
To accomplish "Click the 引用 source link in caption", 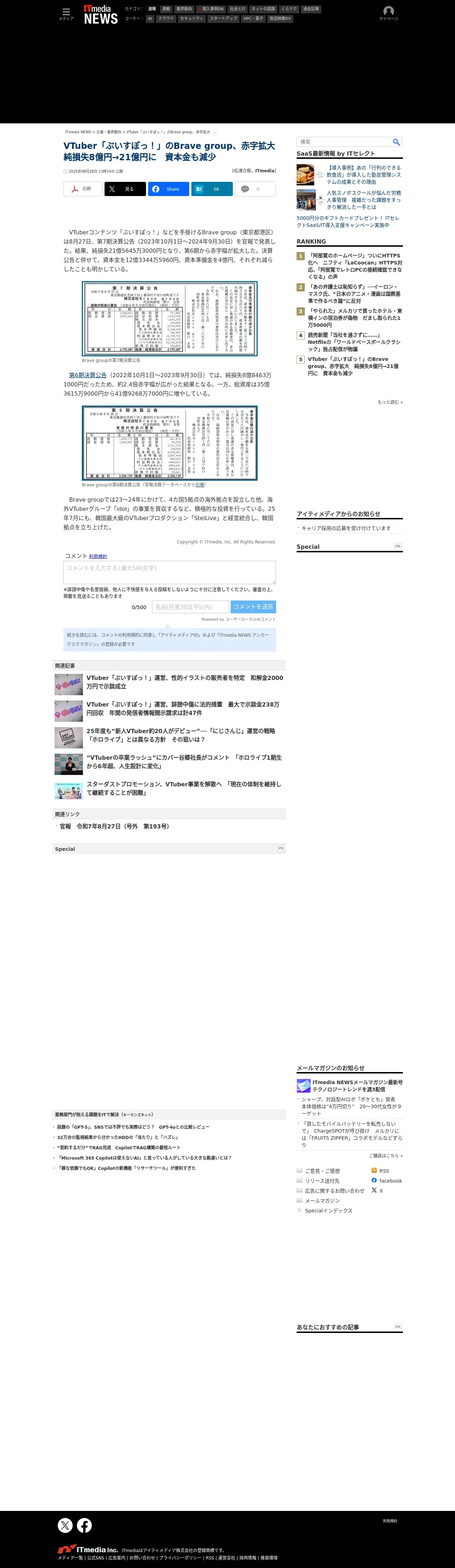I will 200,485.
